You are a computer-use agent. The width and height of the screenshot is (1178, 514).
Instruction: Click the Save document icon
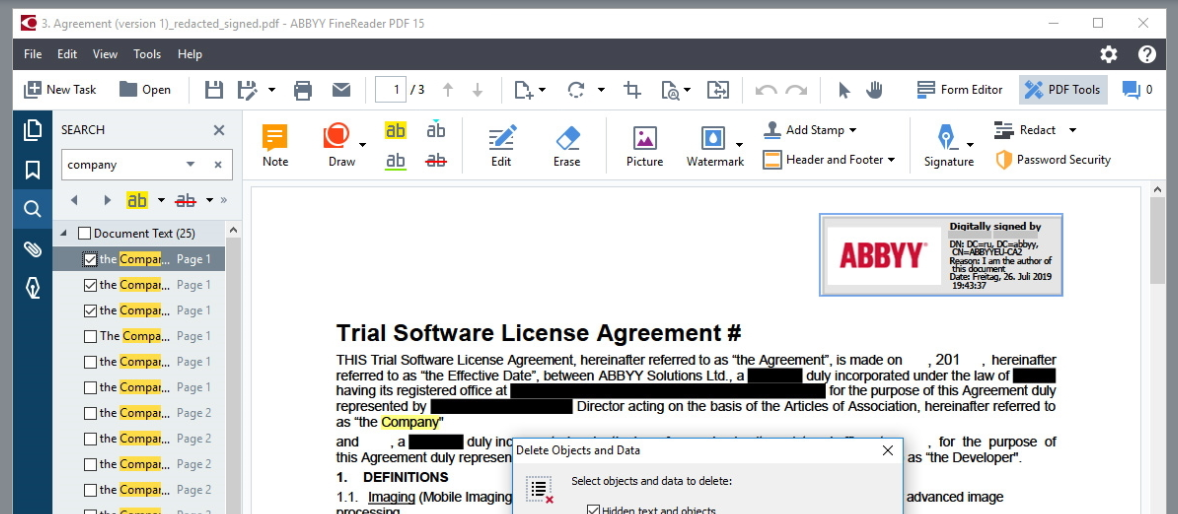[x=214, y=90]
